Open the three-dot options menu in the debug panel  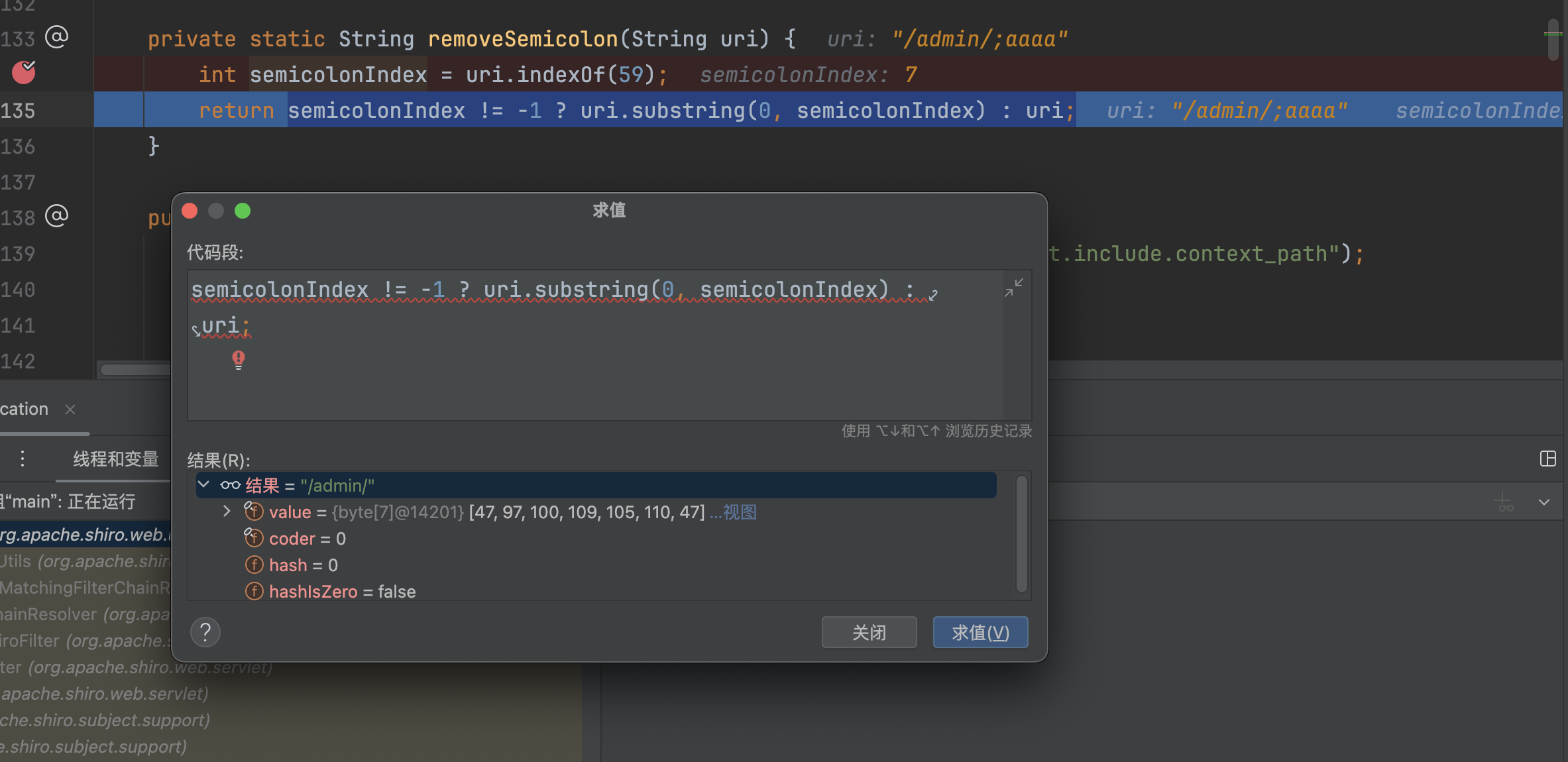[x=23, y=459]
